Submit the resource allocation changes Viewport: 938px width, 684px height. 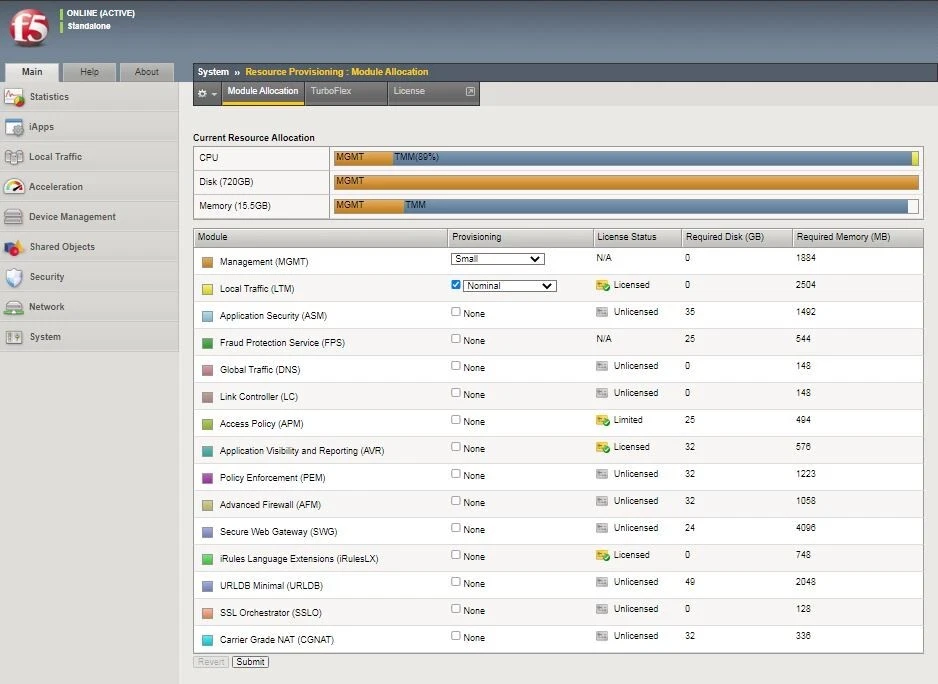coord(250,661)
